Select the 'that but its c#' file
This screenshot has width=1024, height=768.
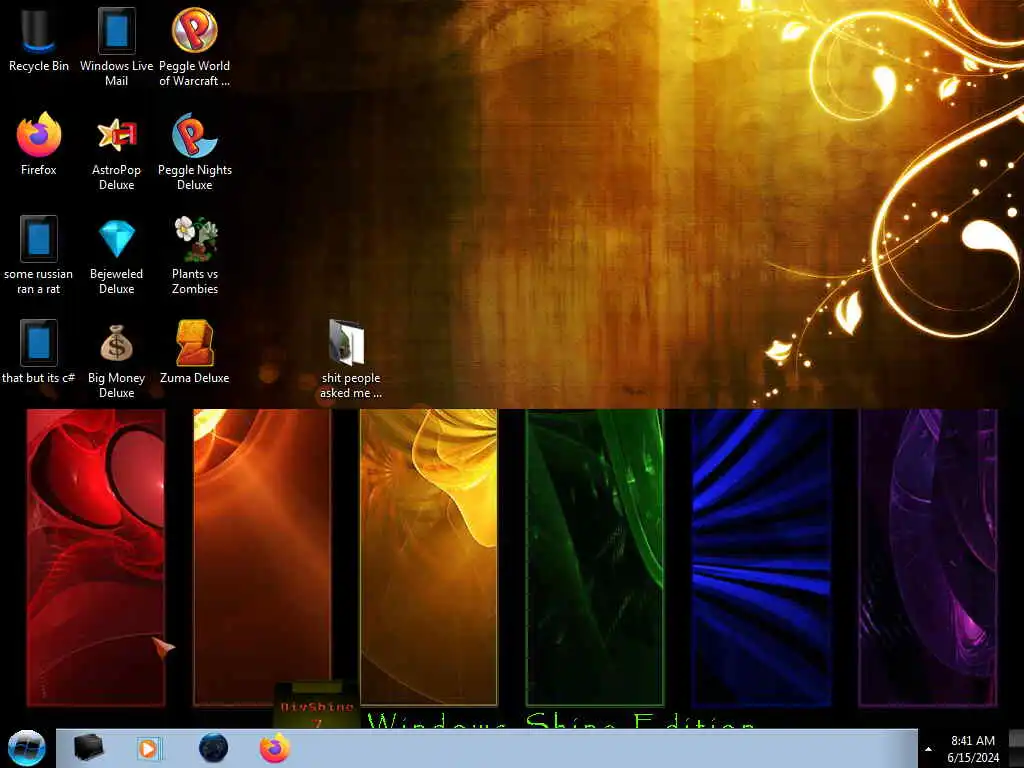[39, 351]
